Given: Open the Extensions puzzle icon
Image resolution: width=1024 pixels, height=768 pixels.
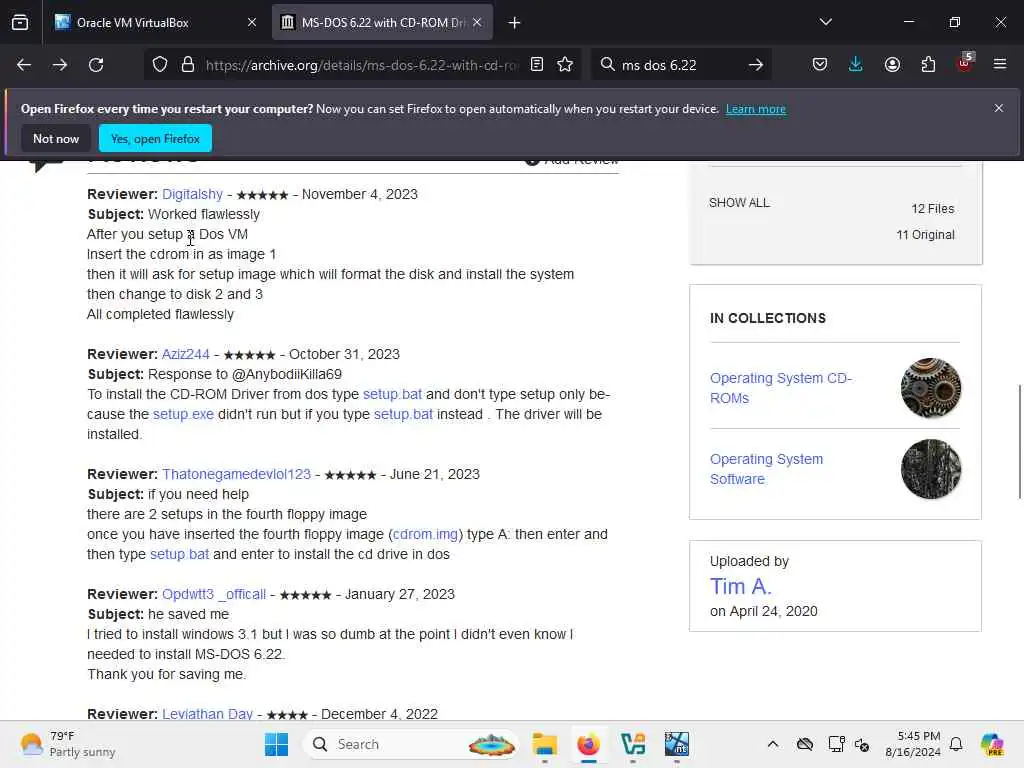Looking at the screenshot, I should pos(928,64).
